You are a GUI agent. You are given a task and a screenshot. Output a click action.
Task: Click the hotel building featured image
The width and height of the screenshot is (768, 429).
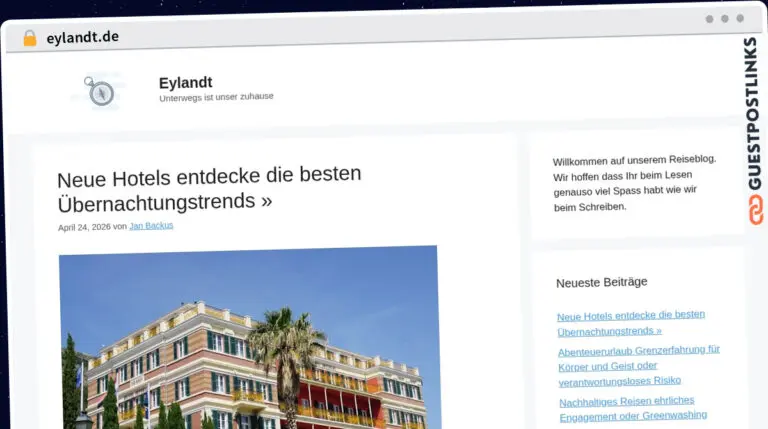pyautogui.click(x=249, y=338)
